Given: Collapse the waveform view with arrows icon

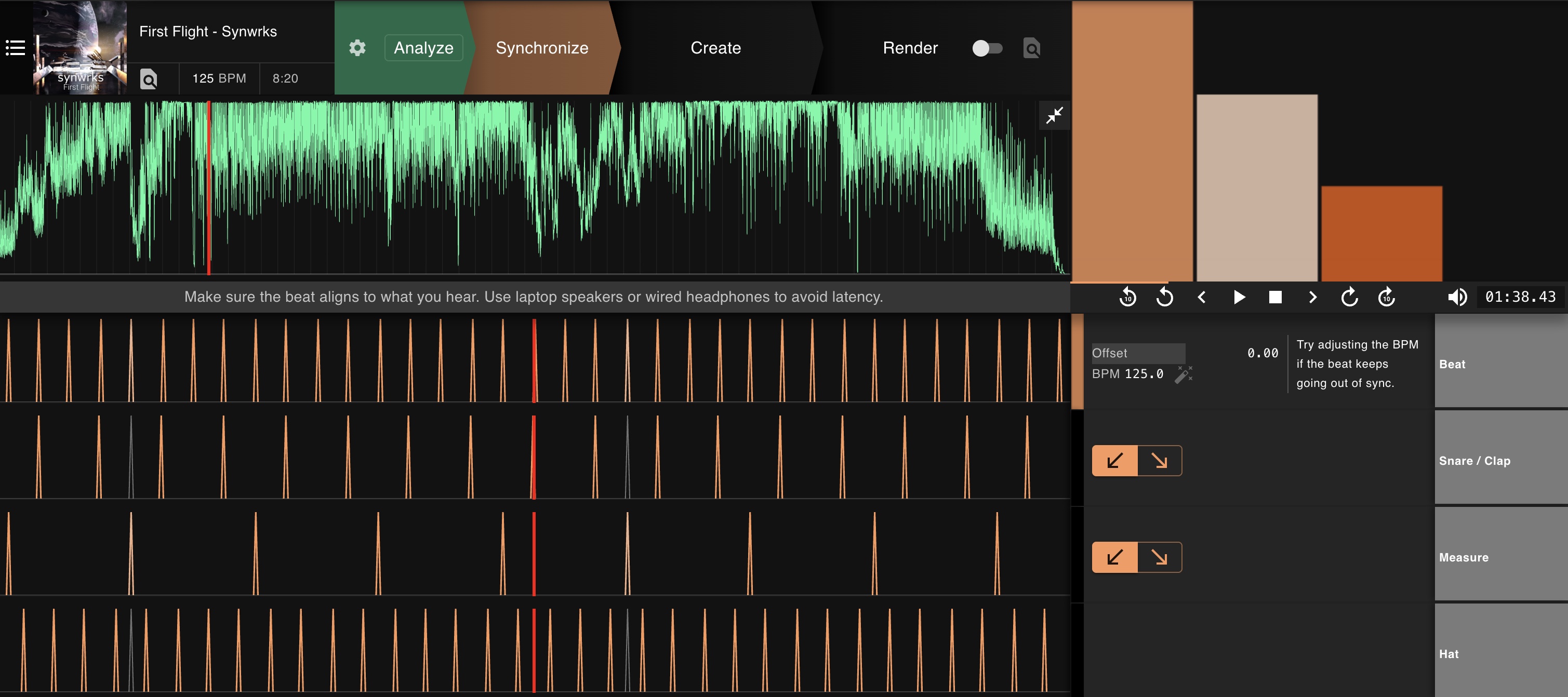Looking at the screenshot, I should click(1054, 115).
